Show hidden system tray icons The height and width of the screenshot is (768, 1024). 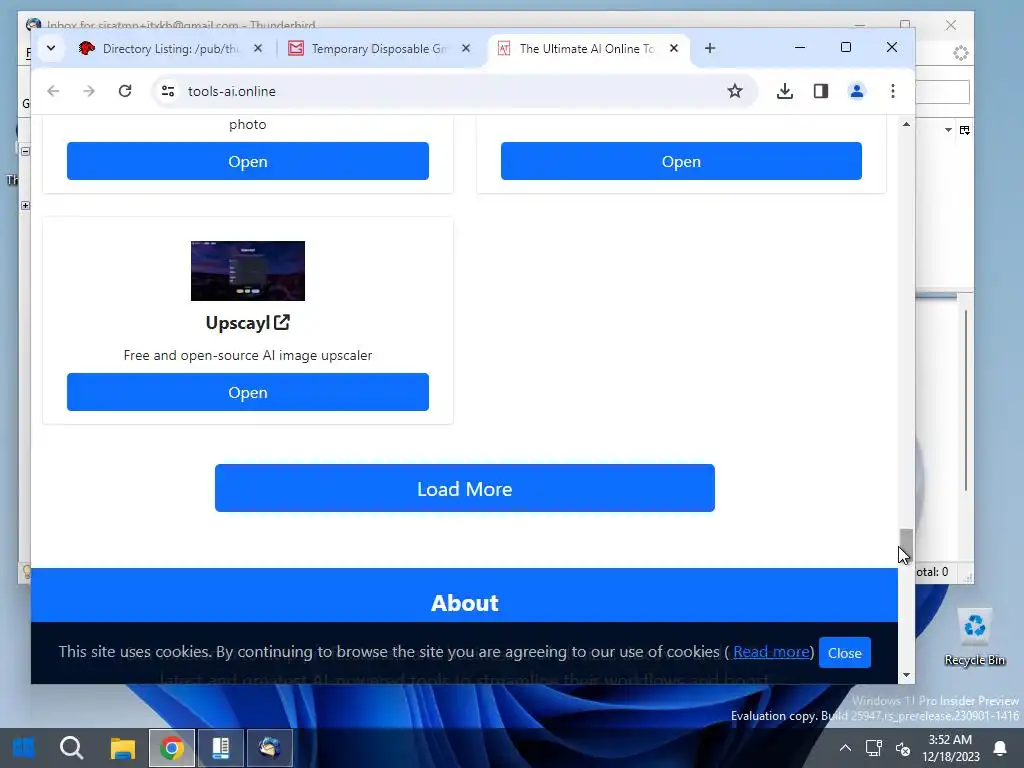pos(845,748)
